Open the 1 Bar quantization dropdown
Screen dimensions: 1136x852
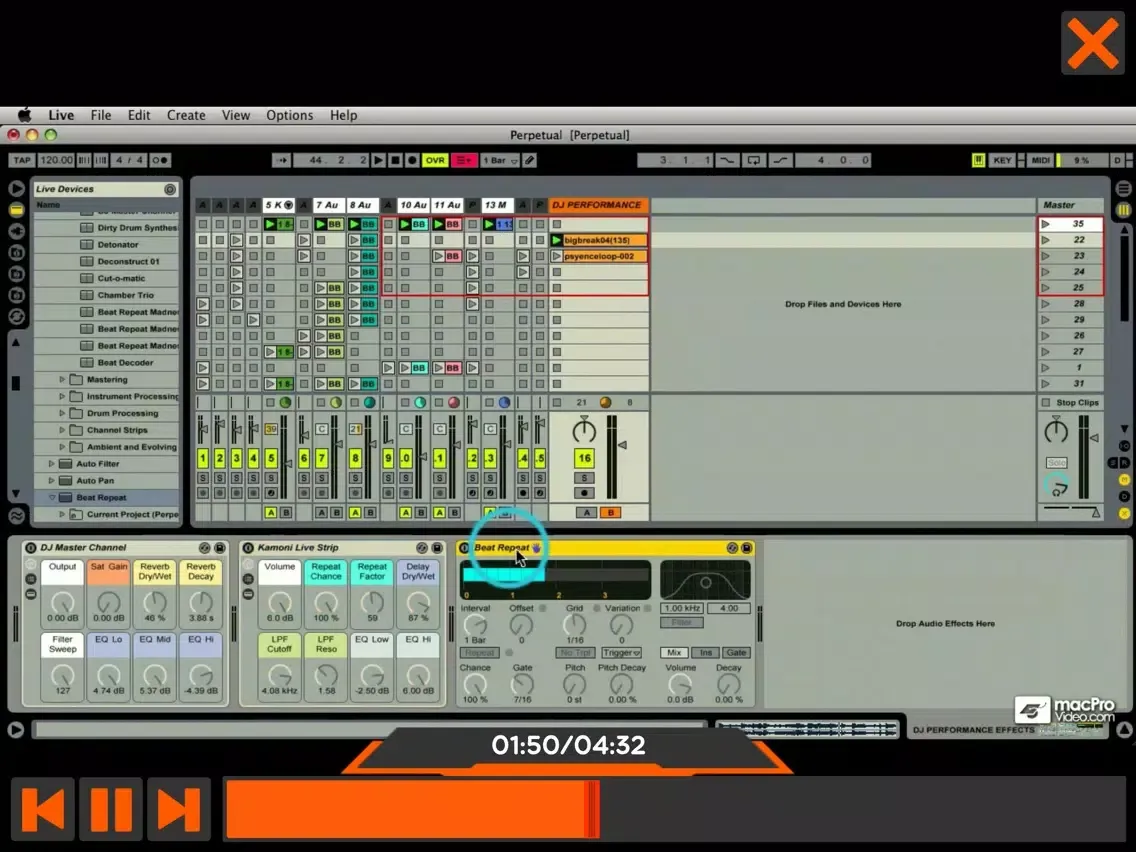[x=500, y=160]
